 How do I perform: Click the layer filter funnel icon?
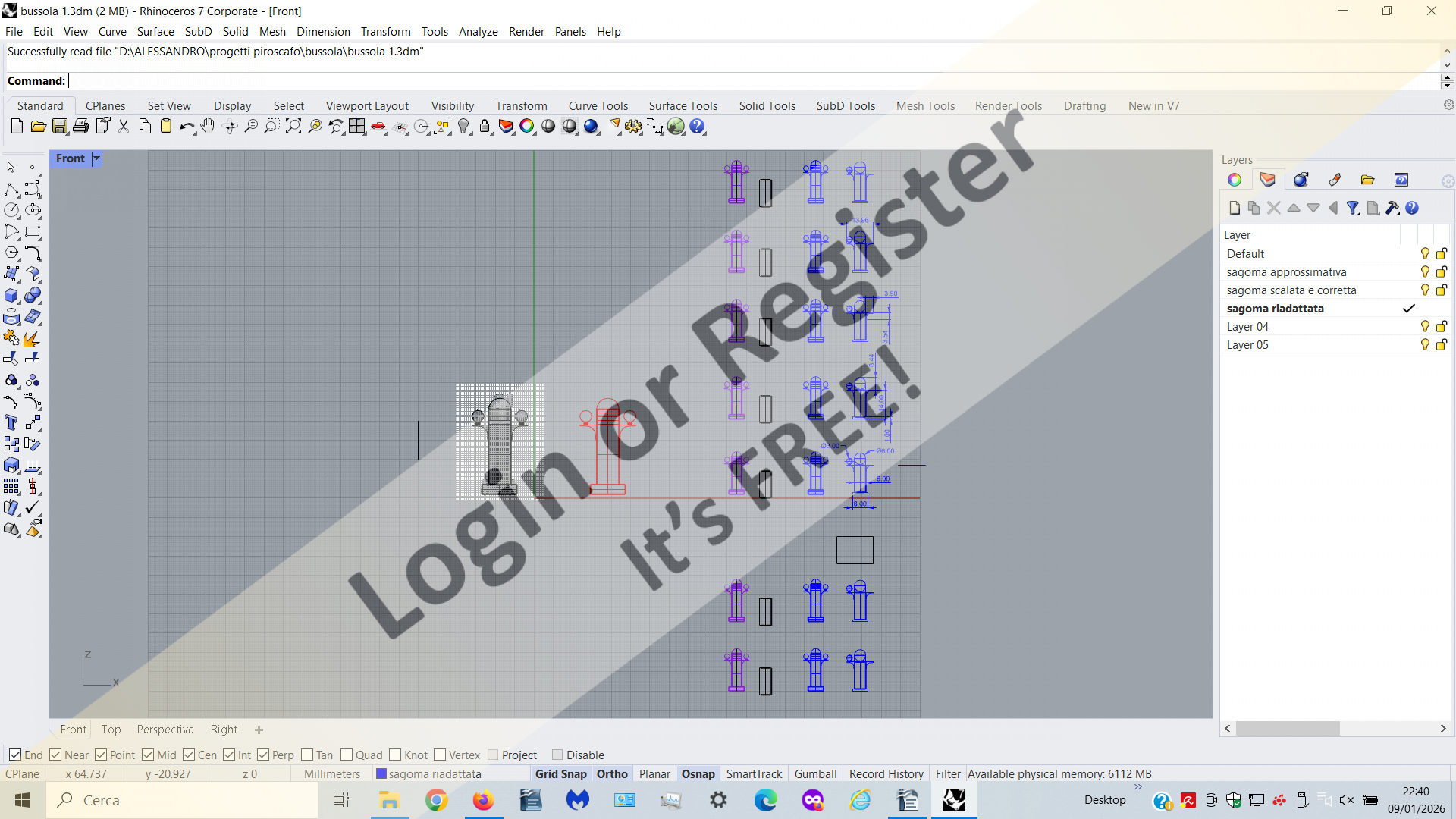pyautogui.click(x=1352, y=208)
